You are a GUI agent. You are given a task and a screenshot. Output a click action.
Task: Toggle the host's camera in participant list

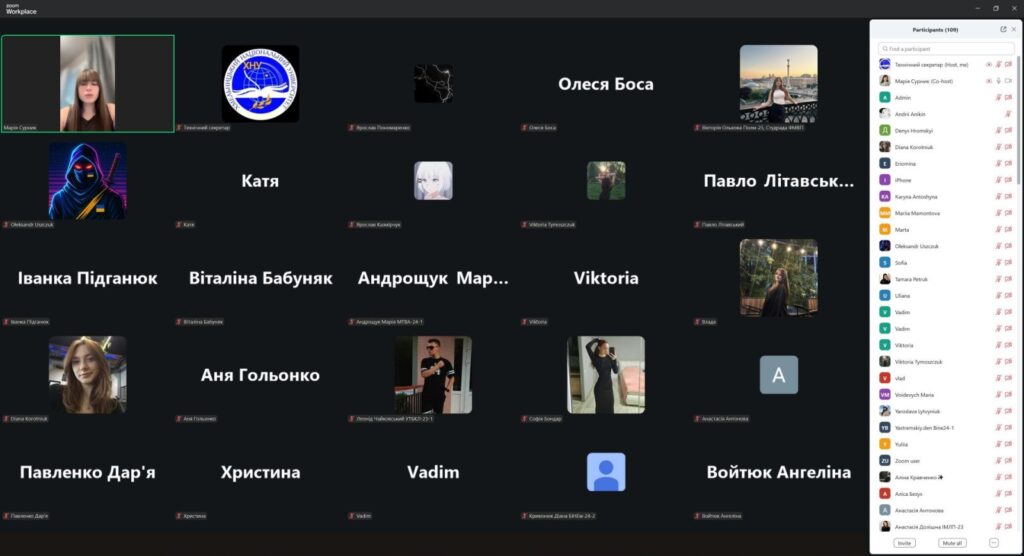click(1007, 64)
